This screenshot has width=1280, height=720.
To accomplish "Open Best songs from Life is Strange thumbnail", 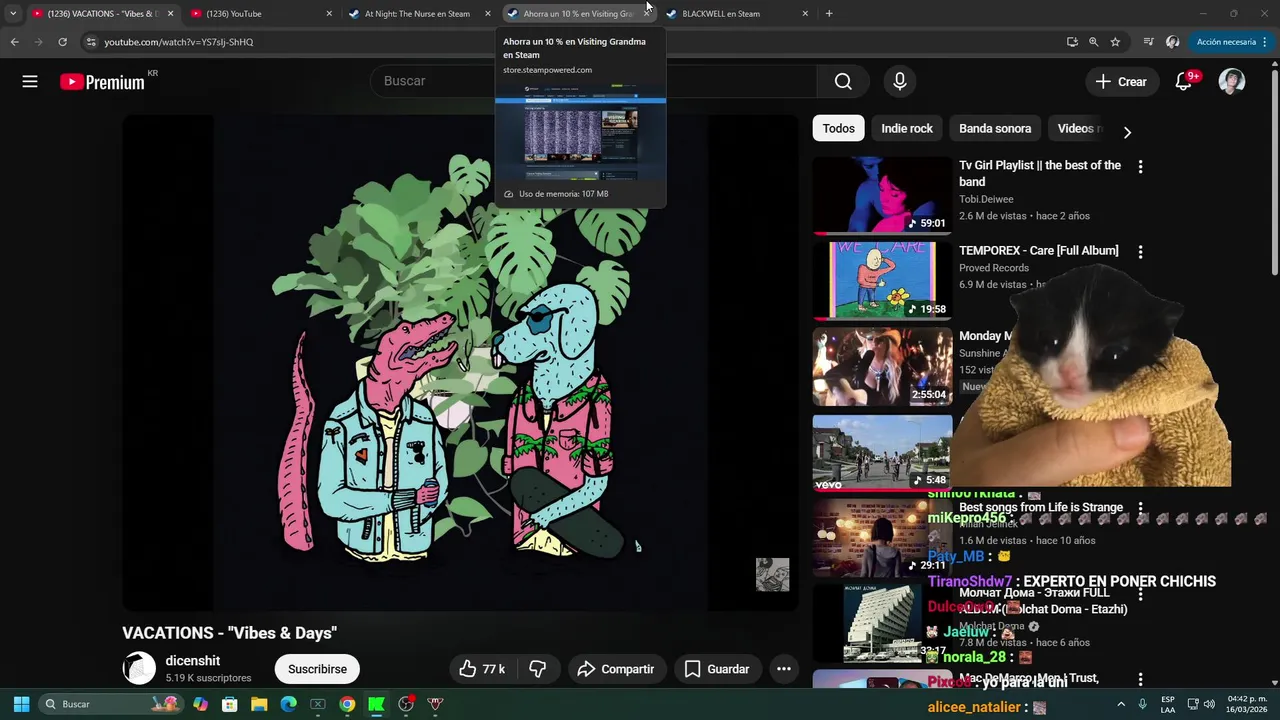I will coord(882,538).
